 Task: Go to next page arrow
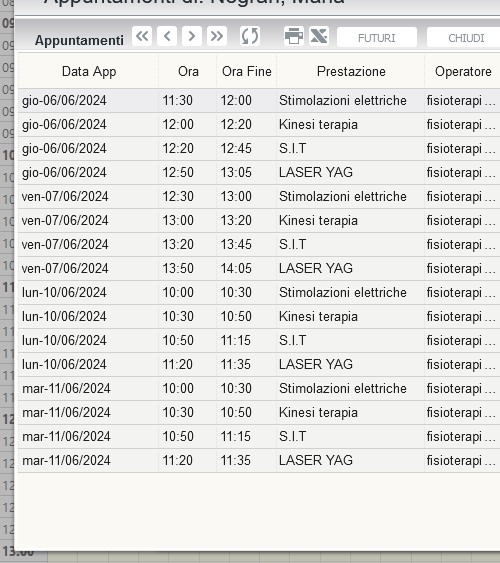[192, 36]
